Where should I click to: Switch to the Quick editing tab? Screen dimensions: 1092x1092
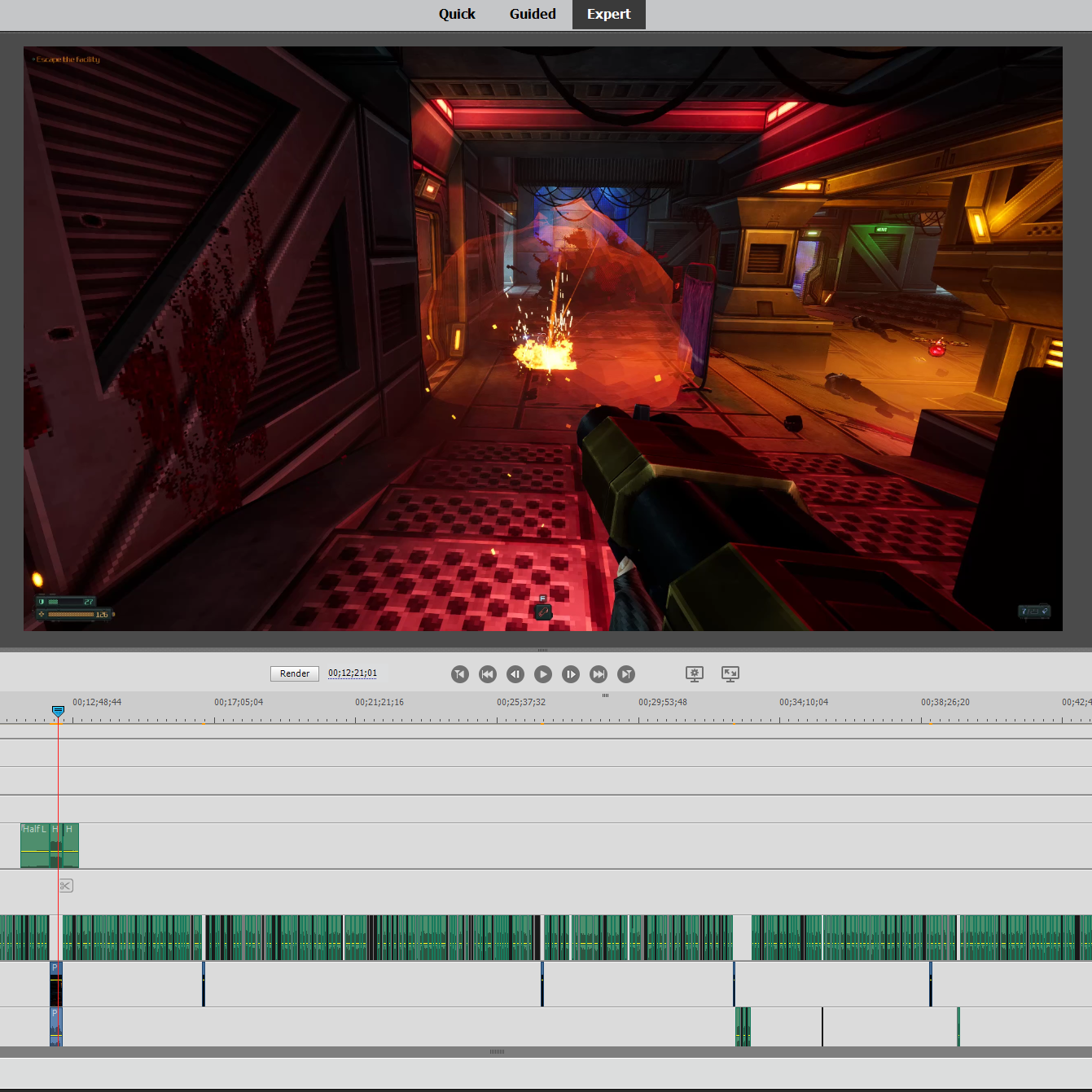click(456, 14)
